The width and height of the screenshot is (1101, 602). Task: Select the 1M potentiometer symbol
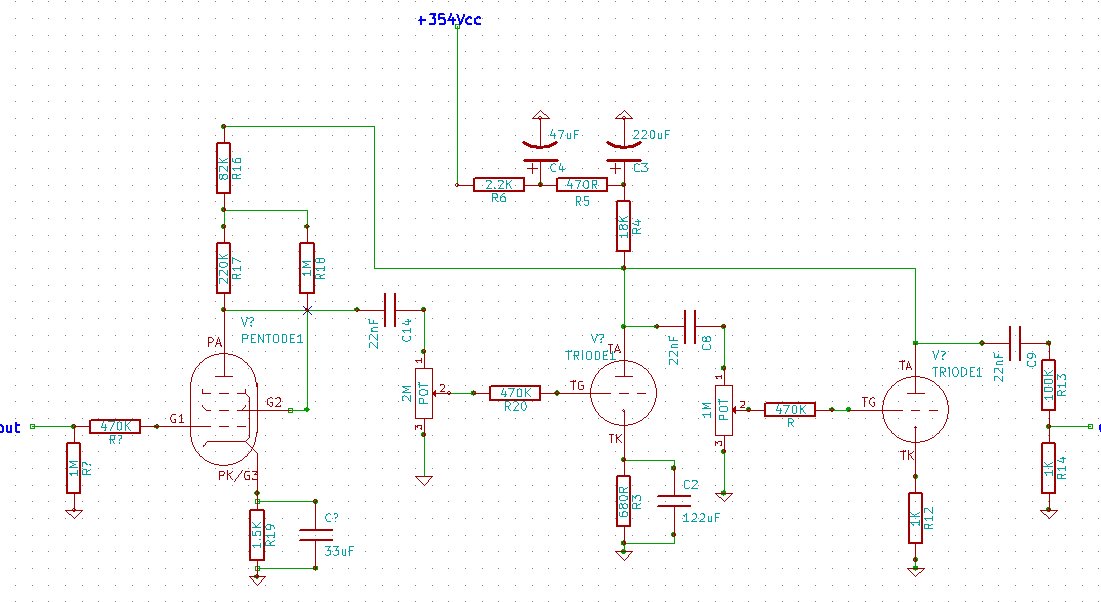click(x=724, y=410)
